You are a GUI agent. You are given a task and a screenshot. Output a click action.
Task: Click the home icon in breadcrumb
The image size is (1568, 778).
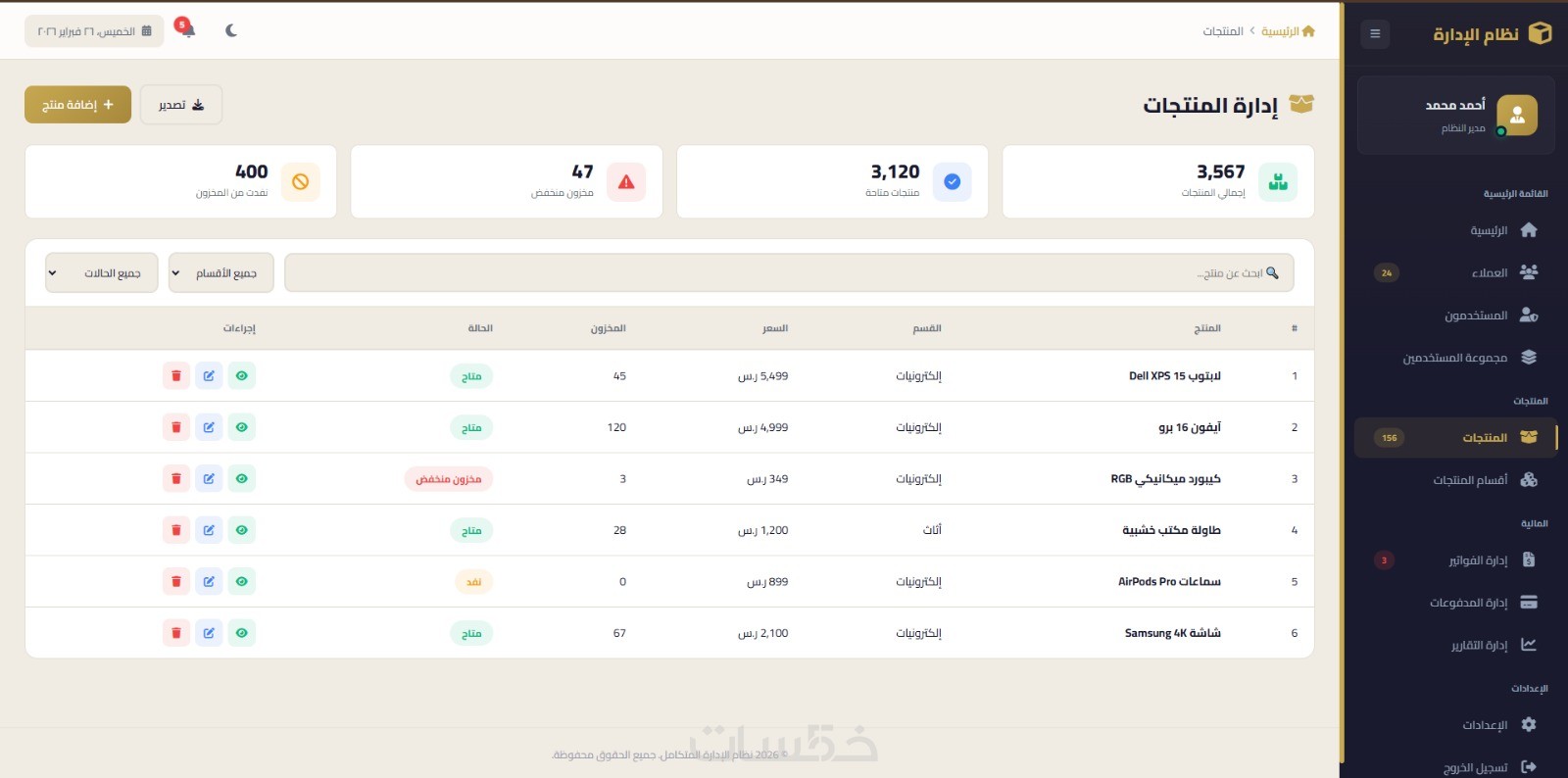click(1308, 31)
